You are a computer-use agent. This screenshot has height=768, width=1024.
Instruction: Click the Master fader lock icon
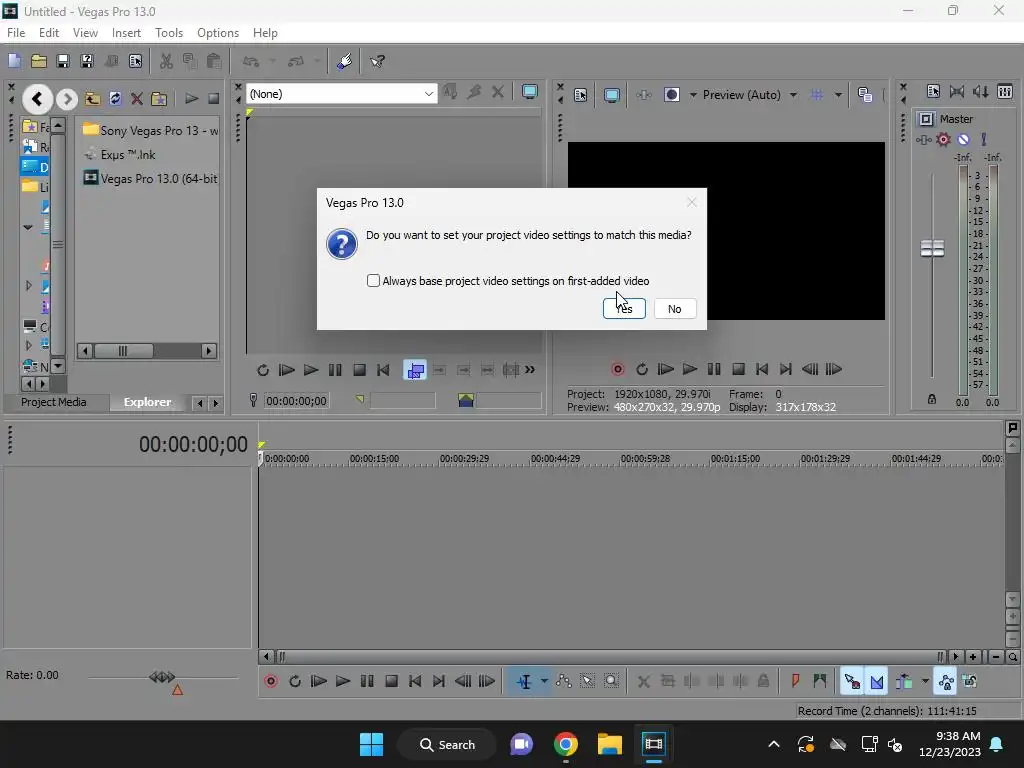tap(932, 399)
